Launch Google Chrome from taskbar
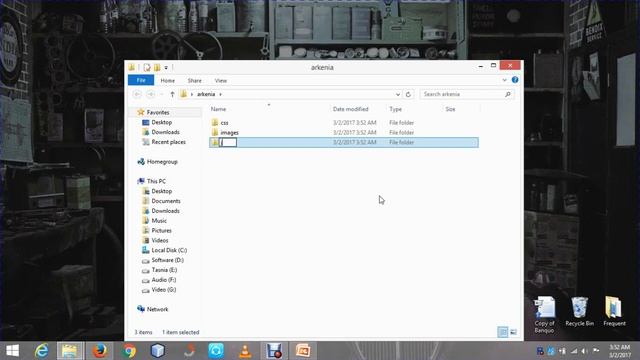This screenshot has height=360, width=640. (129, 351)
